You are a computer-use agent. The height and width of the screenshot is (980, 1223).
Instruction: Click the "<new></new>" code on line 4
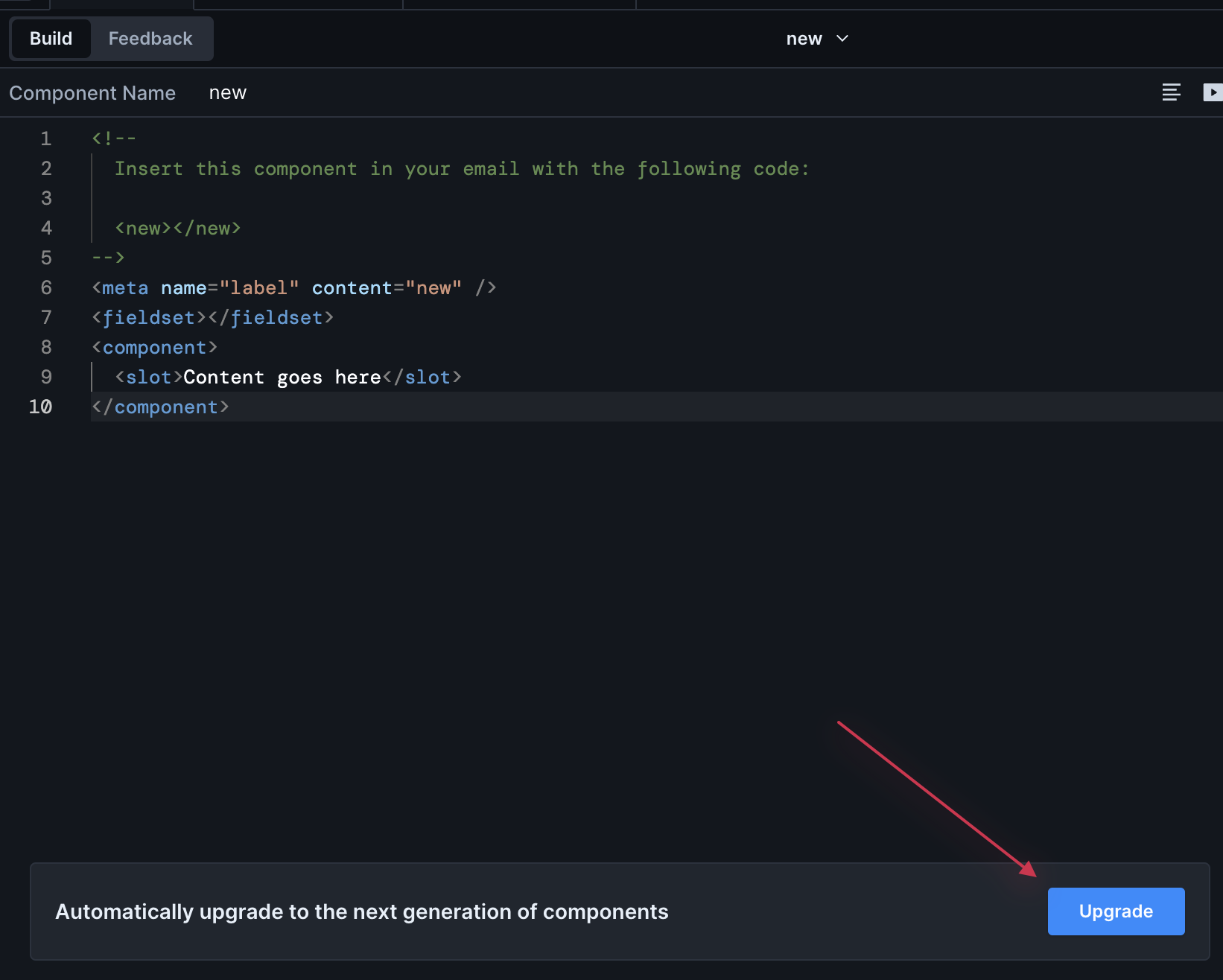click(178, 229)
